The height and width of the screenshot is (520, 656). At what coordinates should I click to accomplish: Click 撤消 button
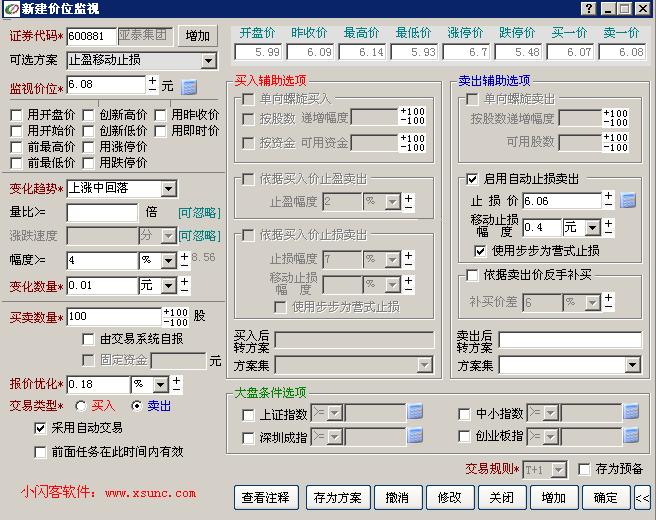coord(398,497)
